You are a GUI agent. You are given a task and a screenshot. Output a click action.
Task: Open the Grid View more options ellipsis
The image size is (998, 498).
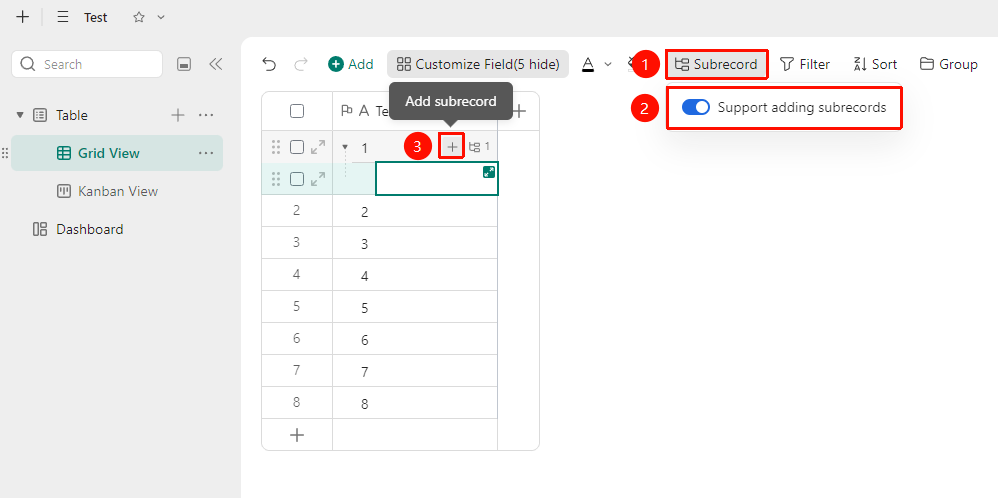coord(206,153)
